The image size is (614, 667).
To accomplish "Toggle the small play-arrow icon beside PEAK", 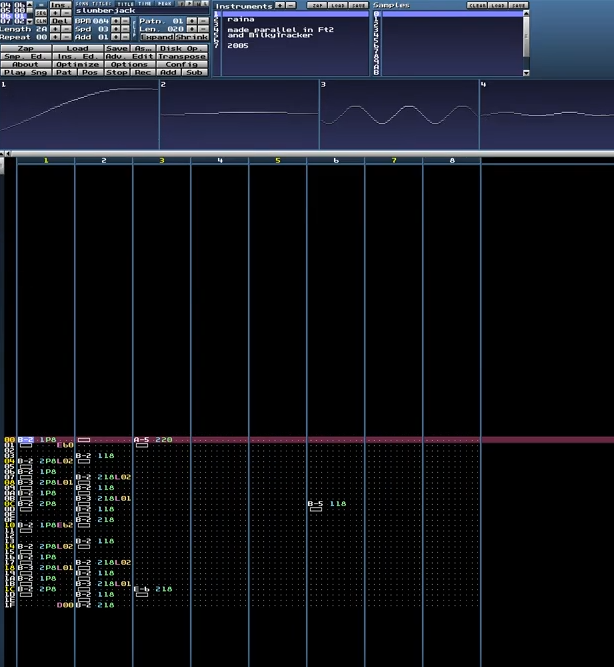I will click(x=189, y=3).
